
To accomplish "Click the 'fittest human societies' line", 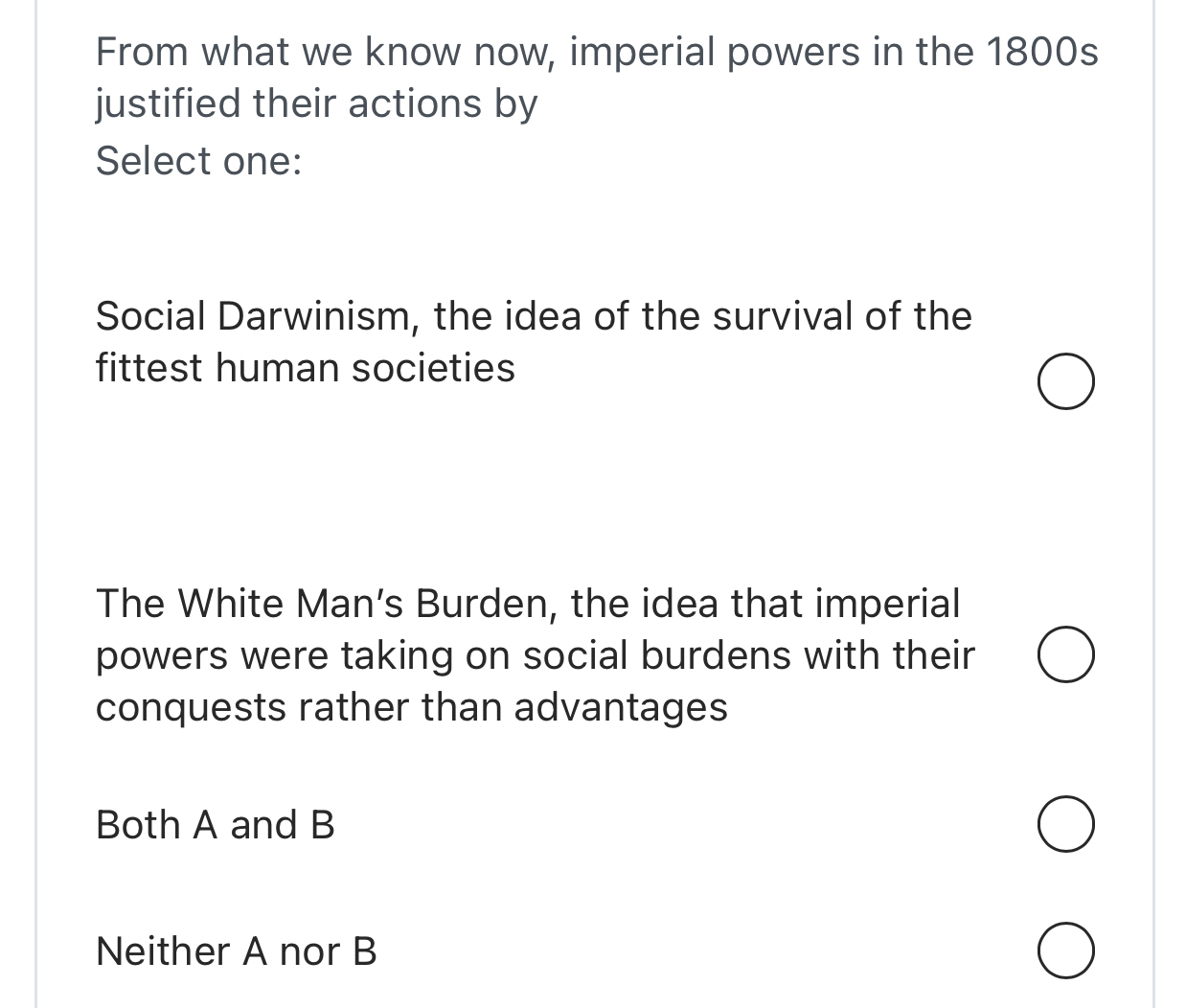I will 306,368.
